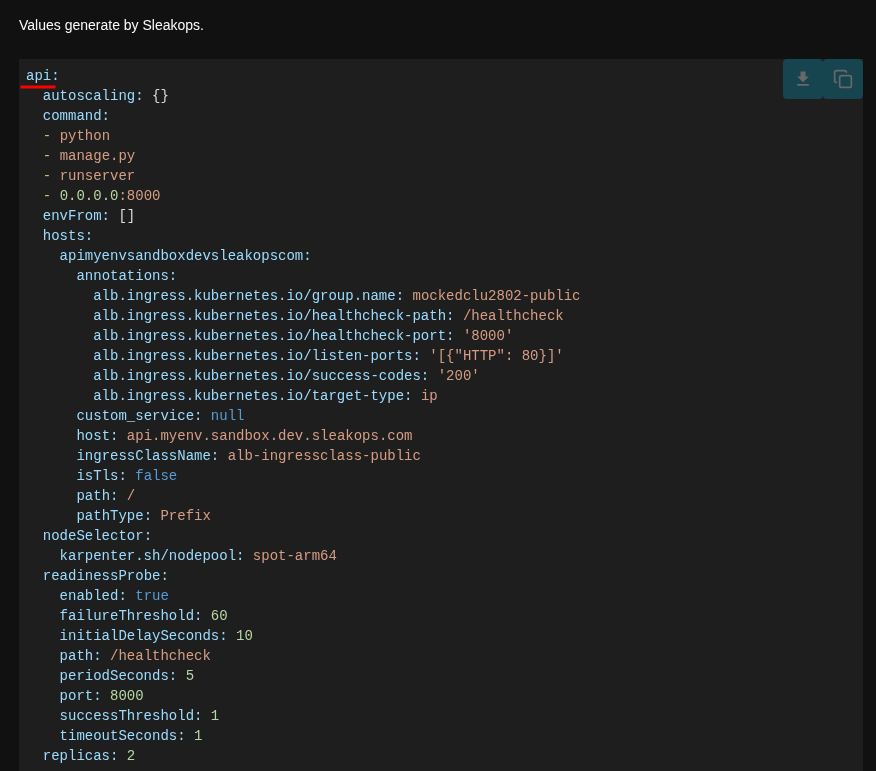Click the download values icon

point(803,79)
